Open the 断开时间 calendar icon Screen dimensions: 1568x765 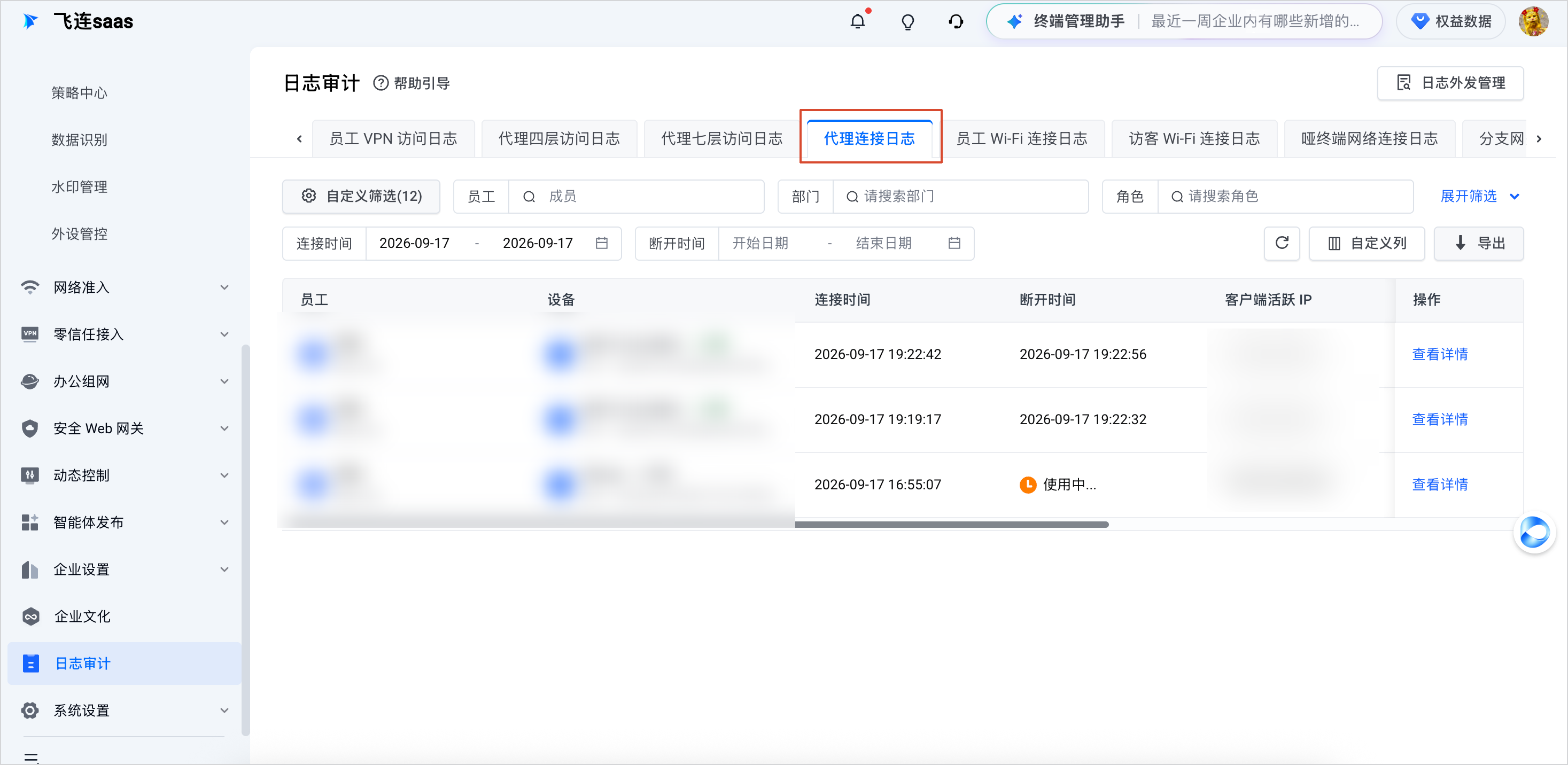(x=954, y=244)
